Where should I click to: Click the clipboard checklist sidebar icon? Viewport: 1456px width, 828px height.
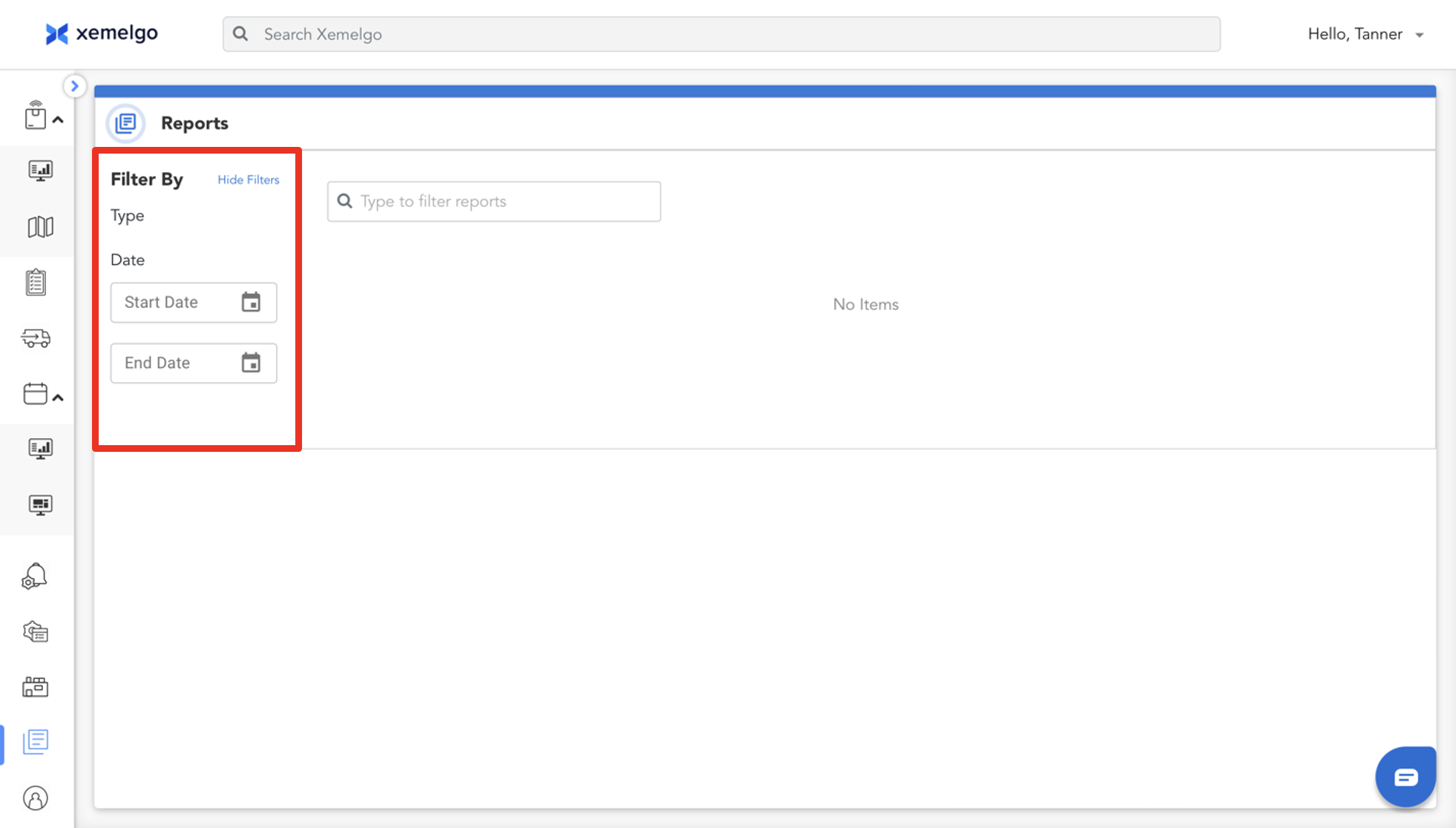[x=36, y=283]
